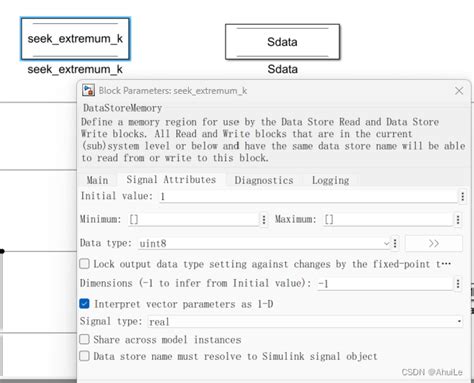Open the Minimum field three-dot options menu
The width and height of the screenshot is (474, 383).
(264, 219)
